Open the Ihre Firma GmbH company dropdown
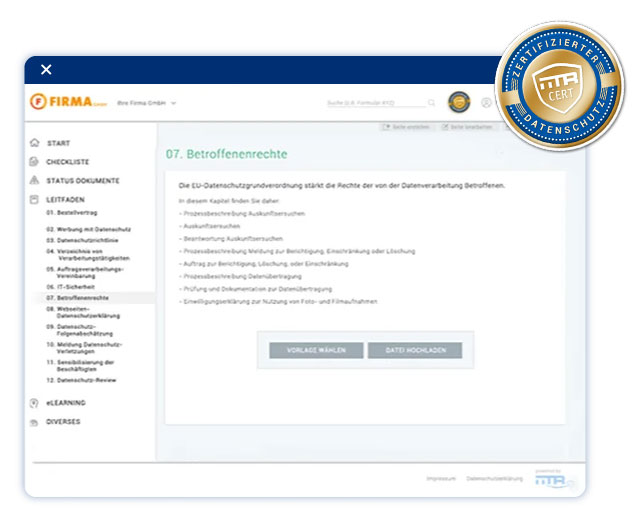The width and height of the screenshot is (635, 515). [x=147, y=103]
